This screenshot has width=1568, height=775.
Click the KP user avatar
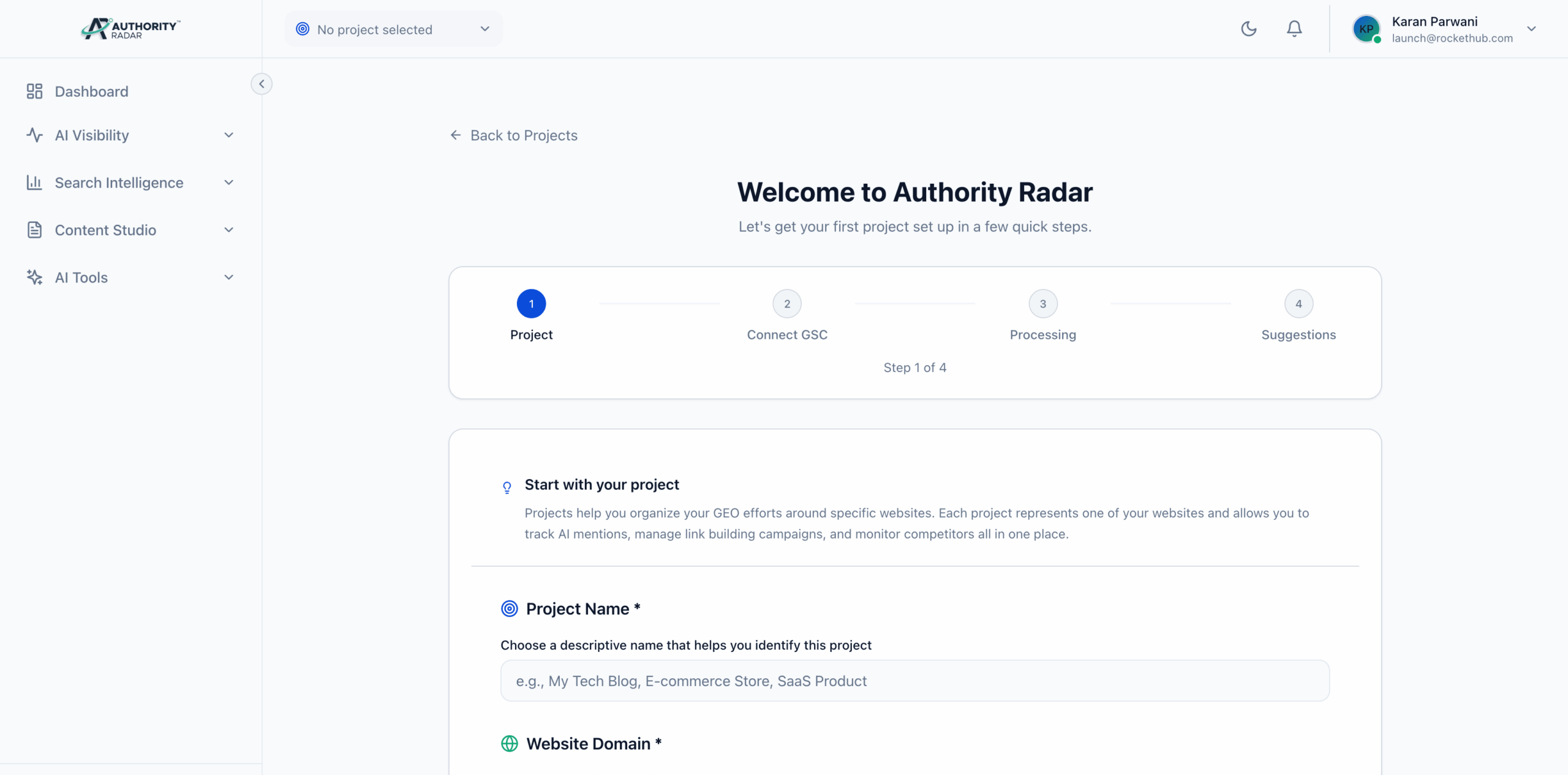pos(1366,29)
